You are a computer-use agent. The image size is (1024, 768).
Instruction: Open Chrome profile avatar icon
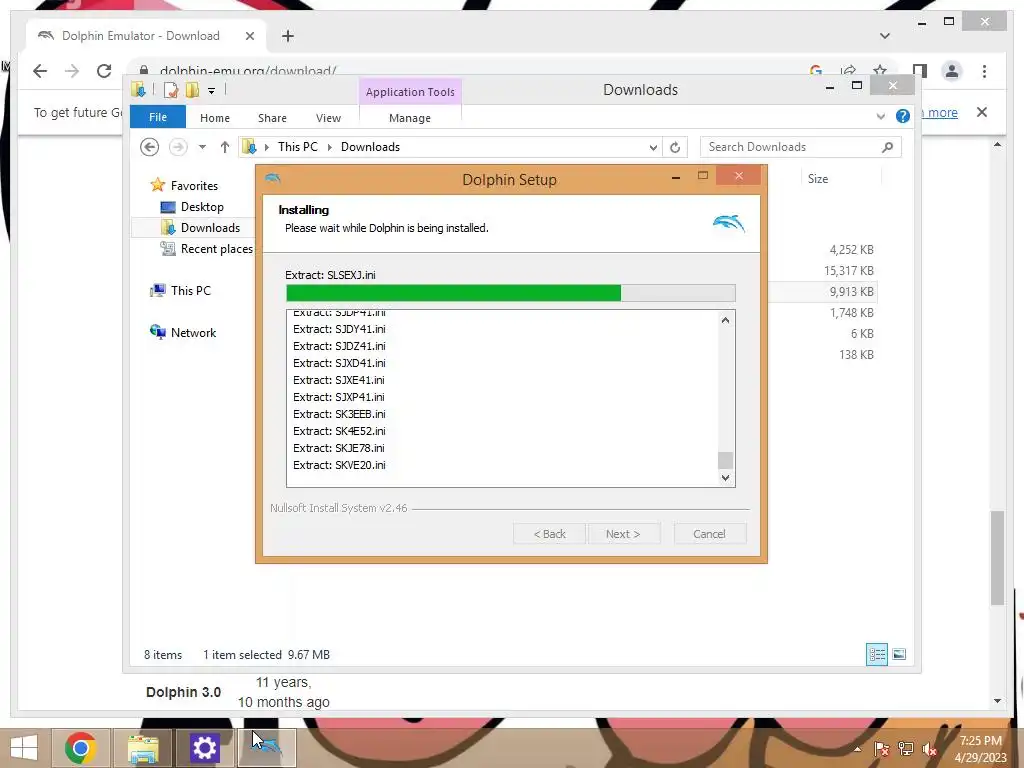tap(952, 71)
